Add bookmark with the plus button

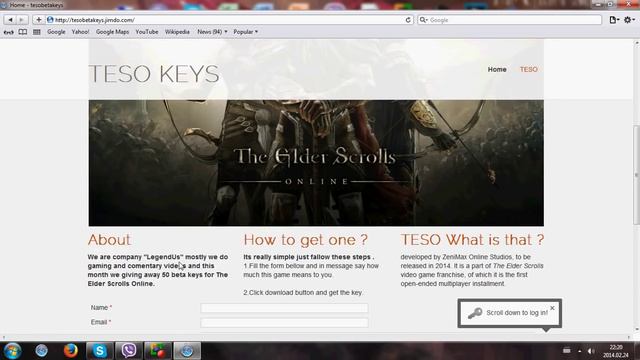pyautogui.click(x=38, y=20)
